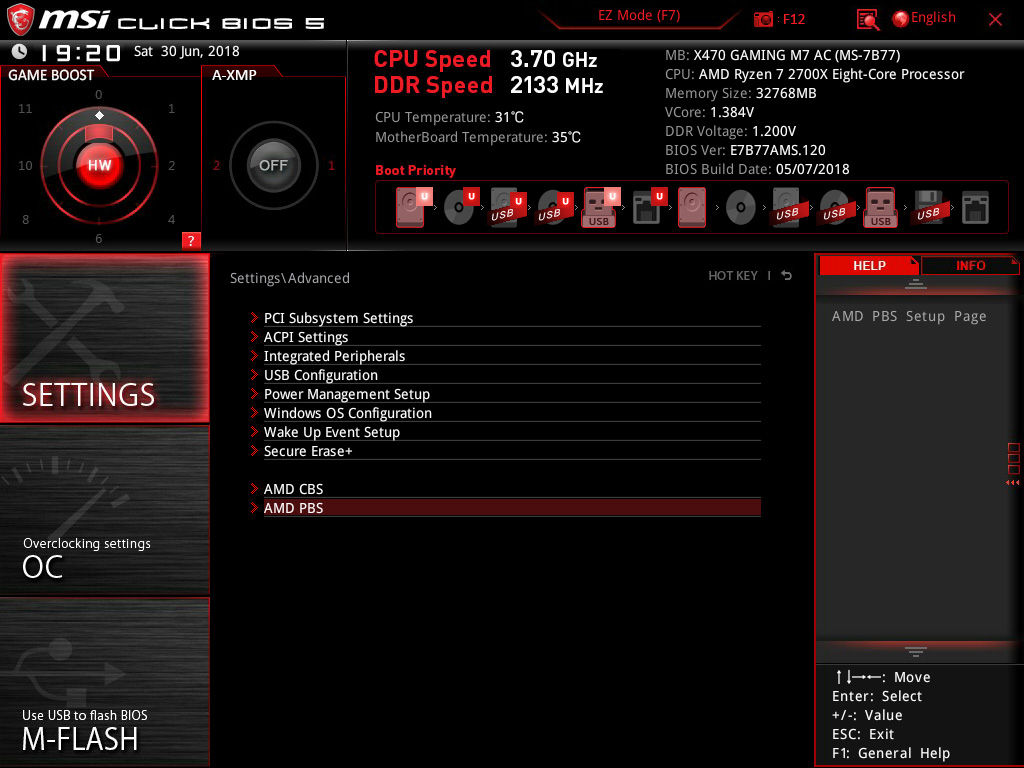Screen dimensions: 1024x768
Task: Open the SETTINGS section
Action: [104, 338]
